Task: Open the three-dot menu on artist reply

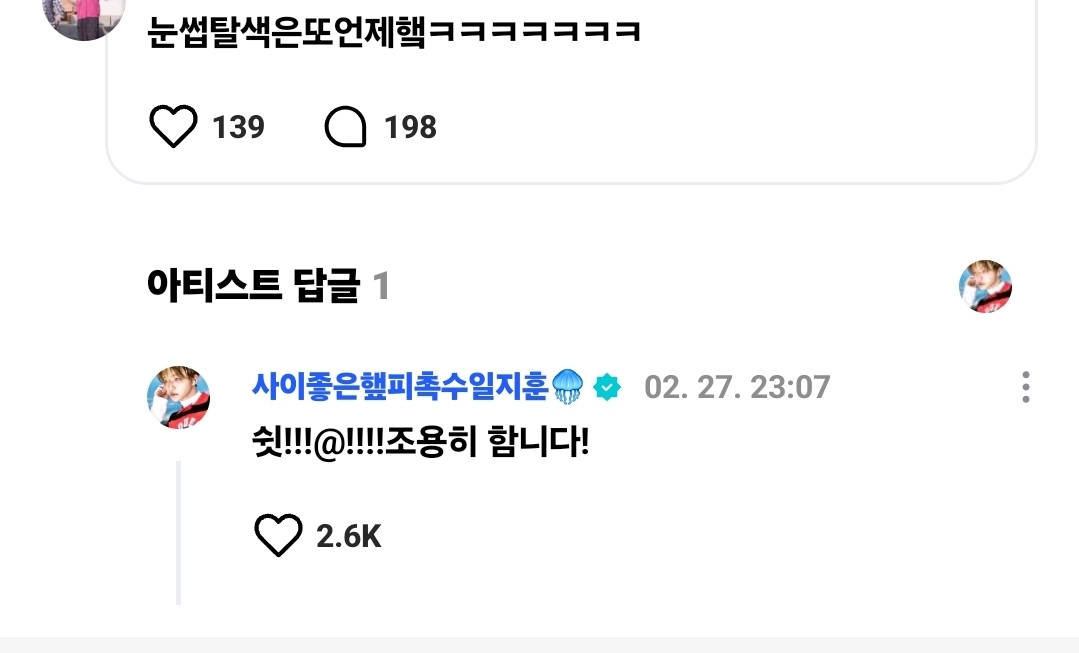Action: pos(1025,387)
